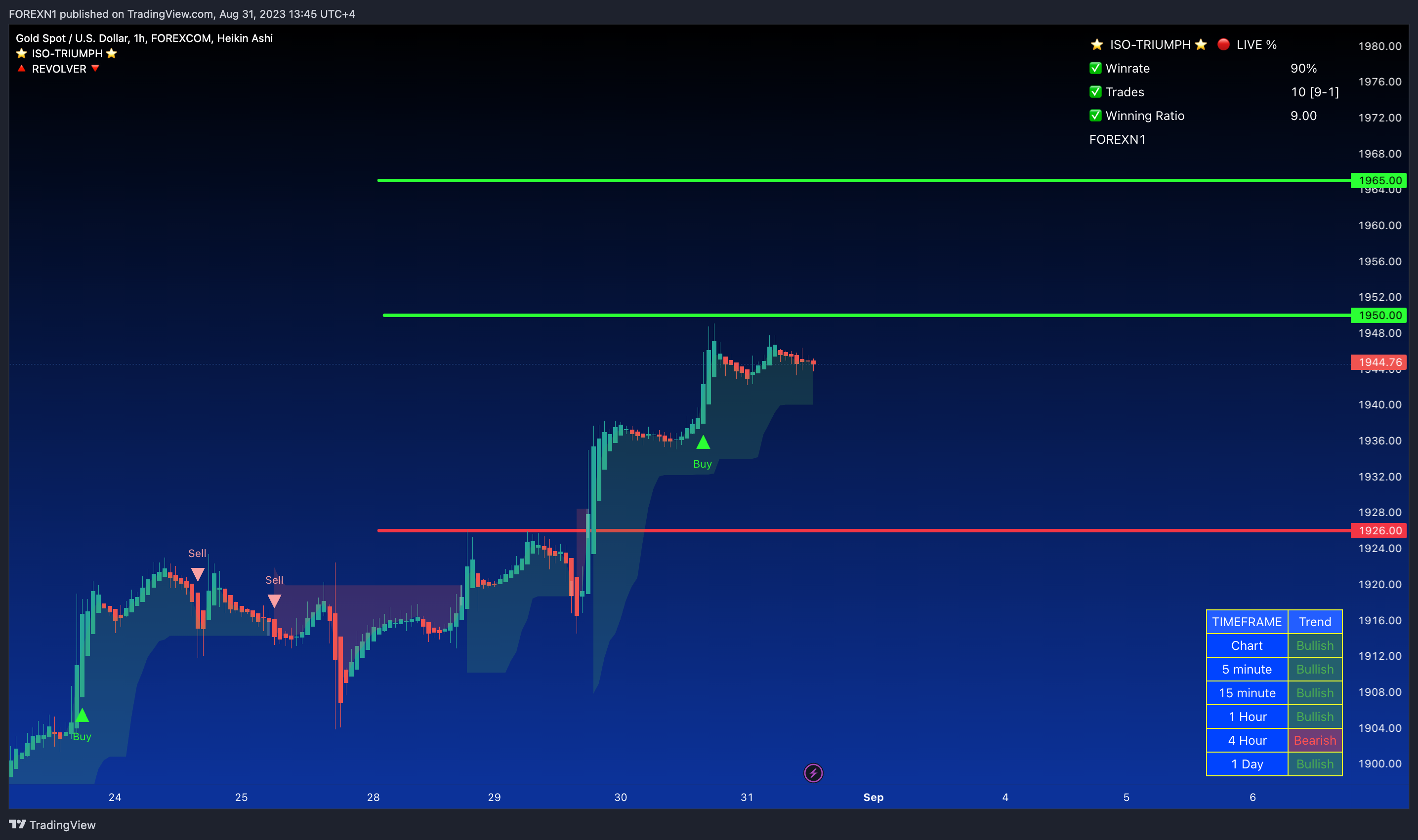Click the green checkmark beside Winrate

(x=1096, y=68)
